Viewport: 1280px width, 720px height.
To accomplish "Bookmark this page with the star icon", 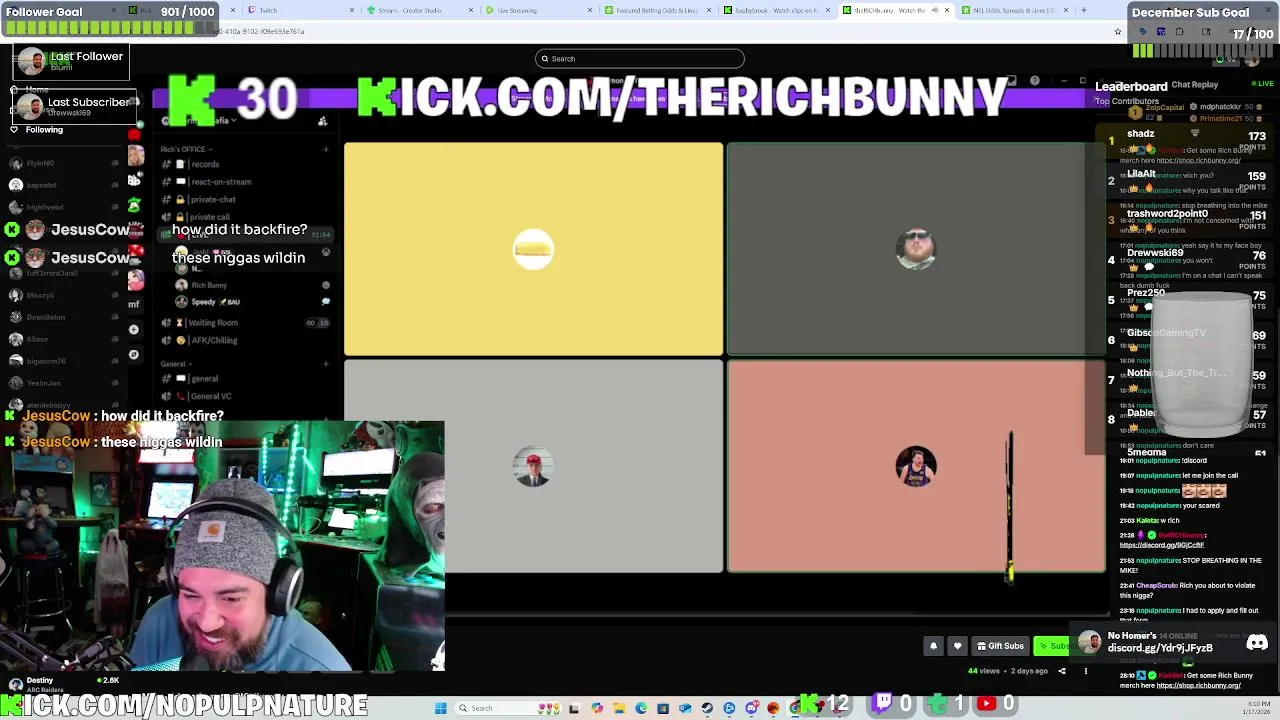I will [x=1118, y=32].
